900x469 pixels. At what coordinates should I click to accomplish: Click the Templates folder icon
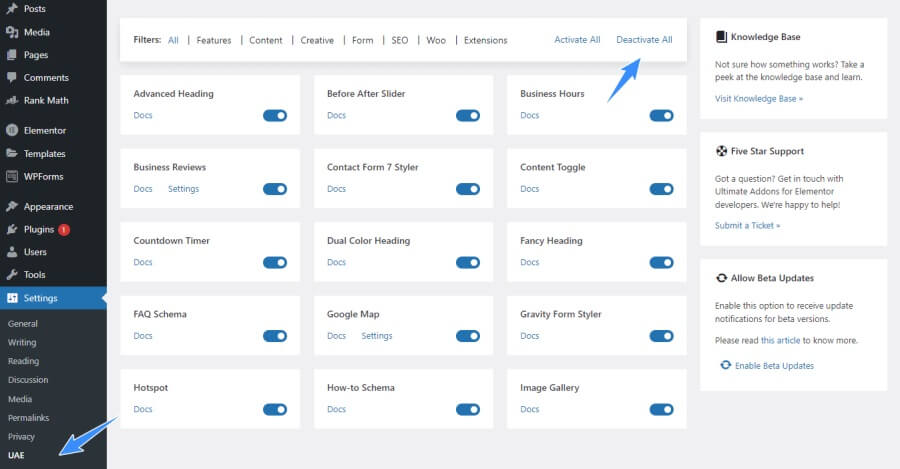(x=11, y=153)
